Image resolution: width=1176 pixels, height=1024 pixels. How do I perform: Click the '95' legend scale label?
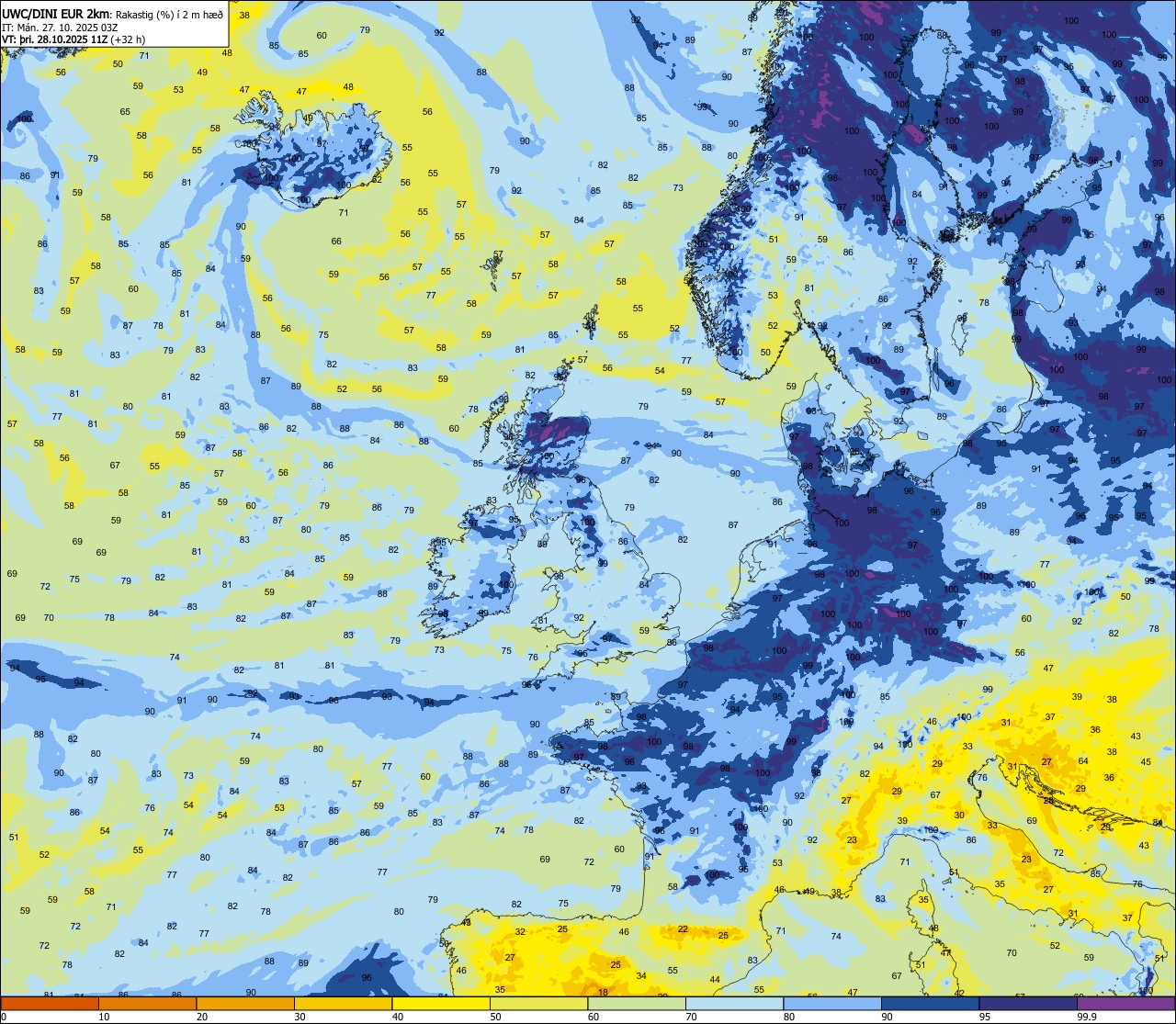[x=985, y=1017]
